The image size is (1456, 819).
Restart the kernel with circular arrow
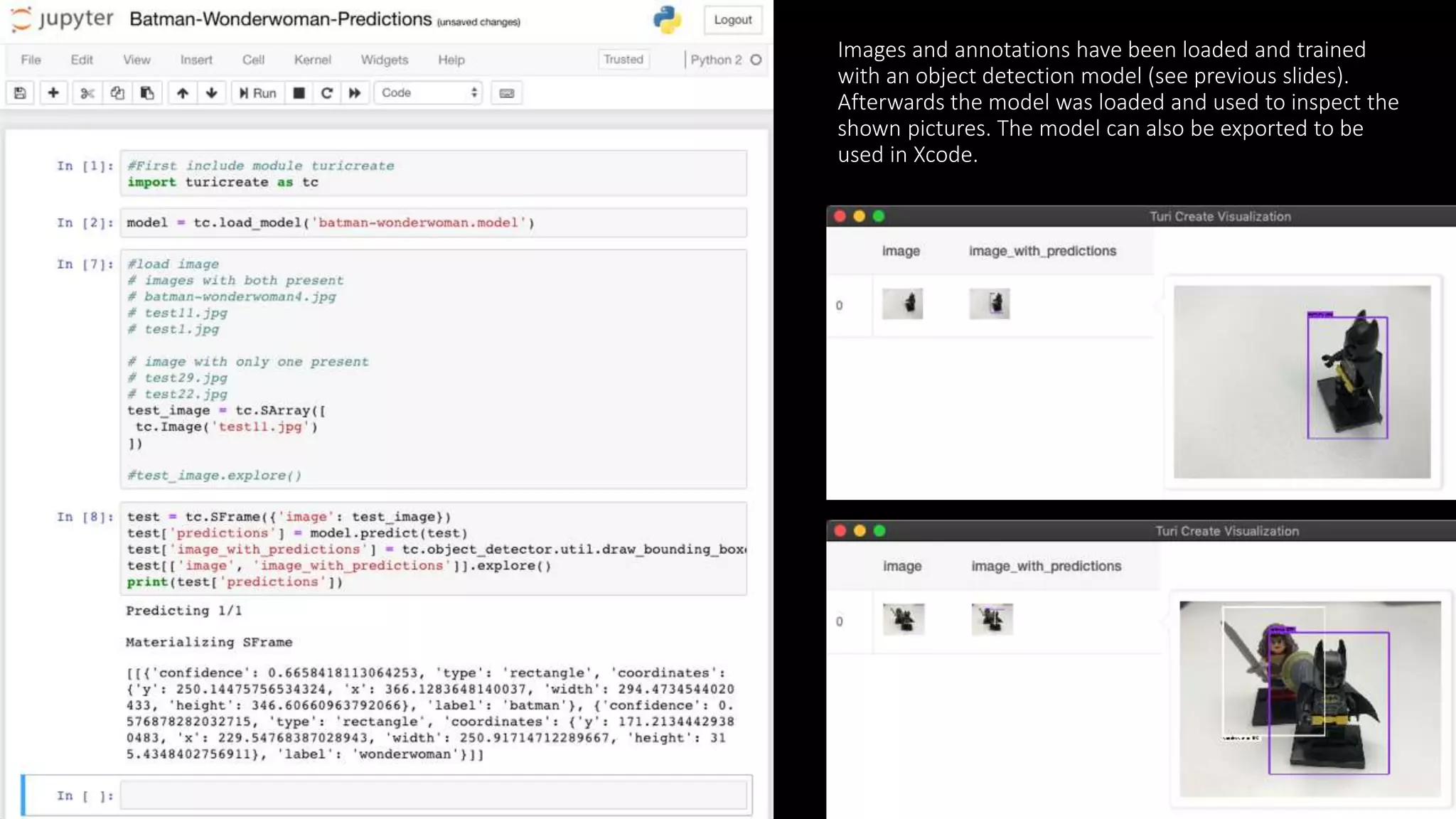[327, 93]
